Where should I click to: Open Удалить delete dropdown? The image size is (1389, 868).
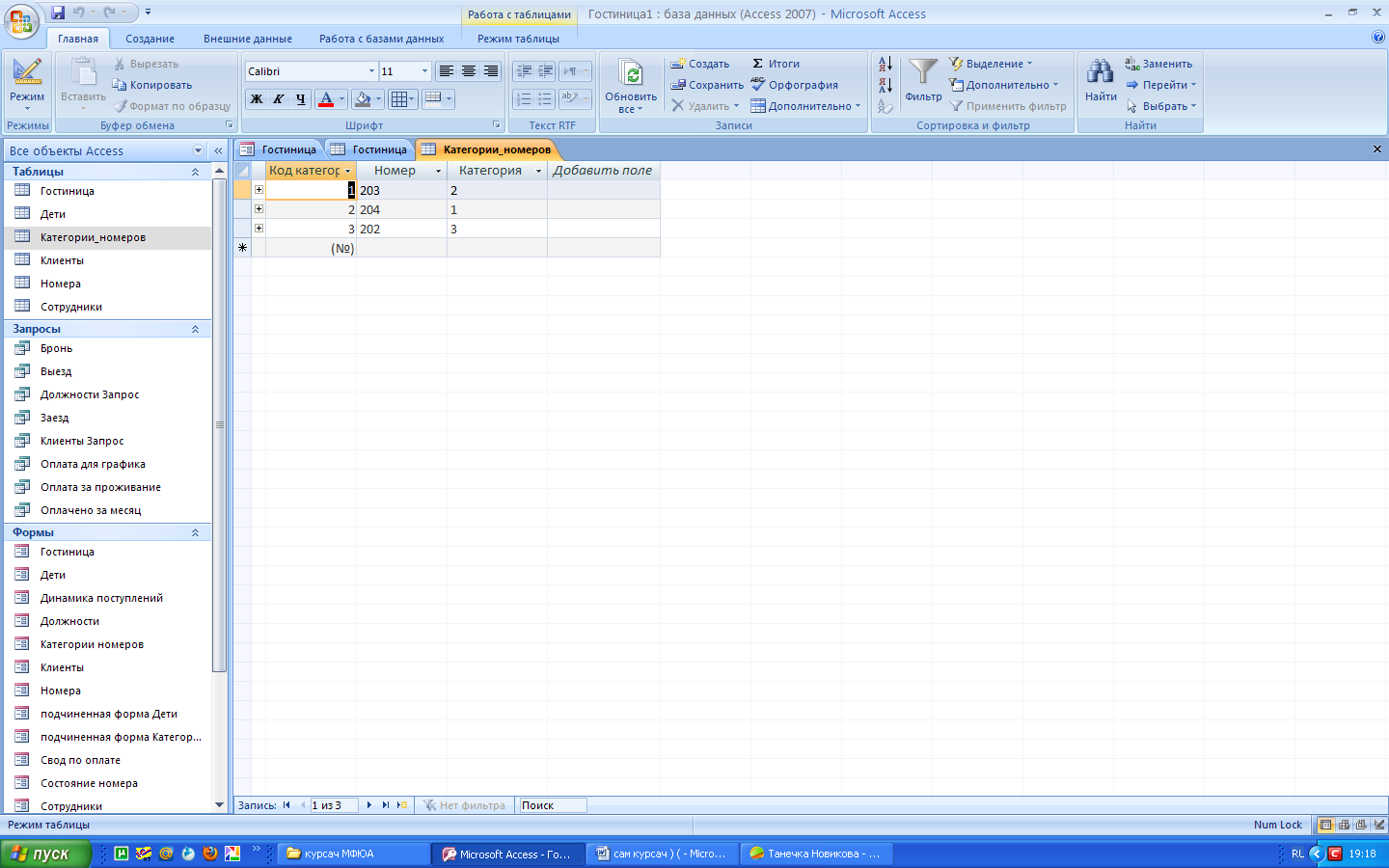coord(705,106)
